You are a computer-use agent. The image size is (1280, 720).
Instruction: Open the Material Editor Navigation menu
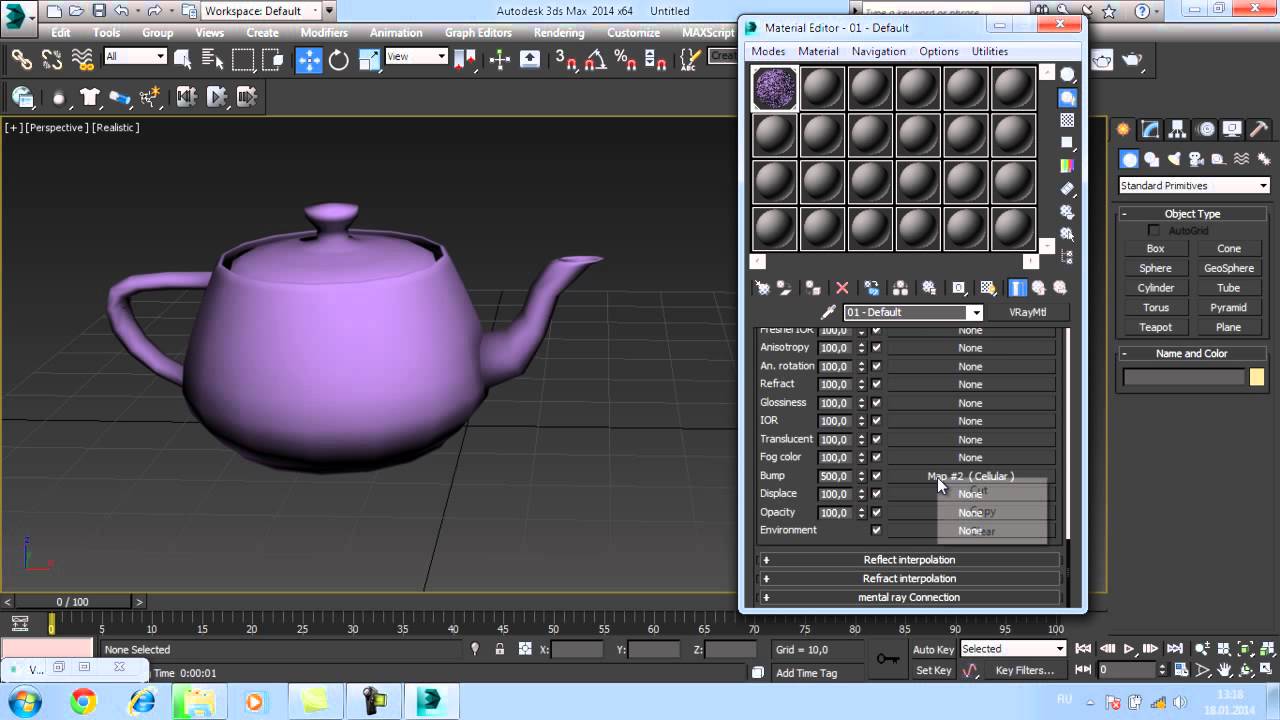878,51
